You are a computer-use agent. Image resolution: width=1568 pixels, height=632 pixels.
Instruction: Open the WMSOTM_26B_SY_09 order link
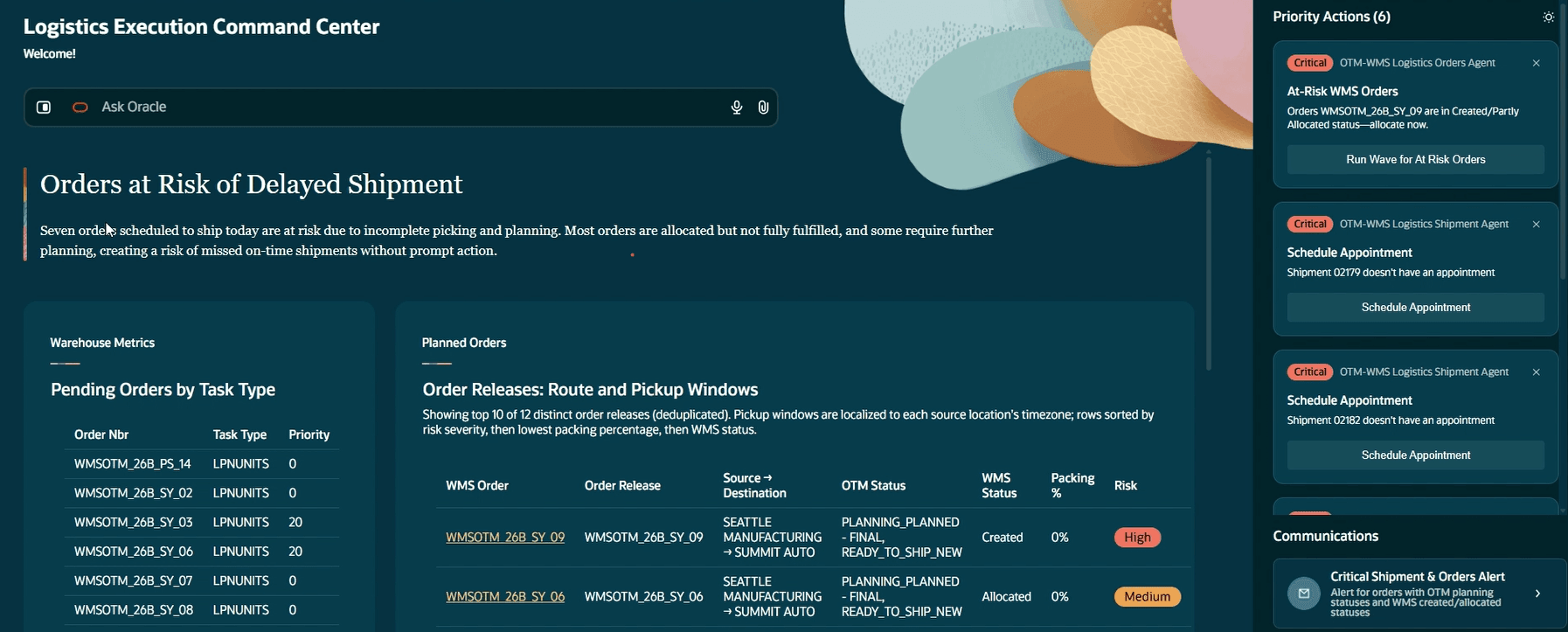505,538
